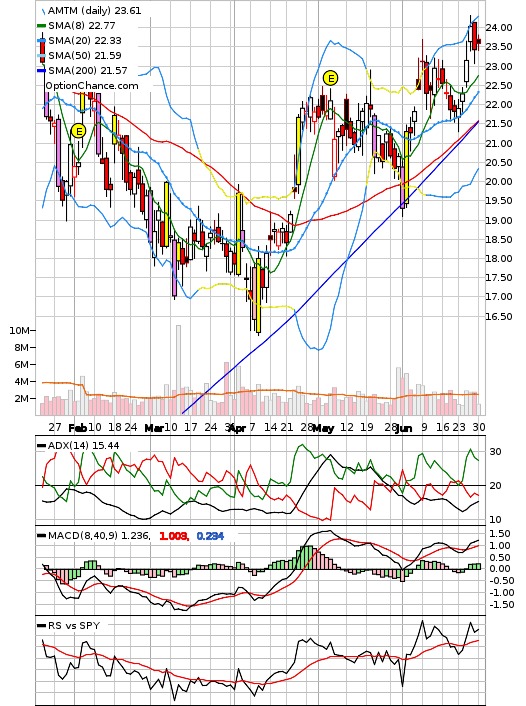Click the Jun label on the date axis

404,428
